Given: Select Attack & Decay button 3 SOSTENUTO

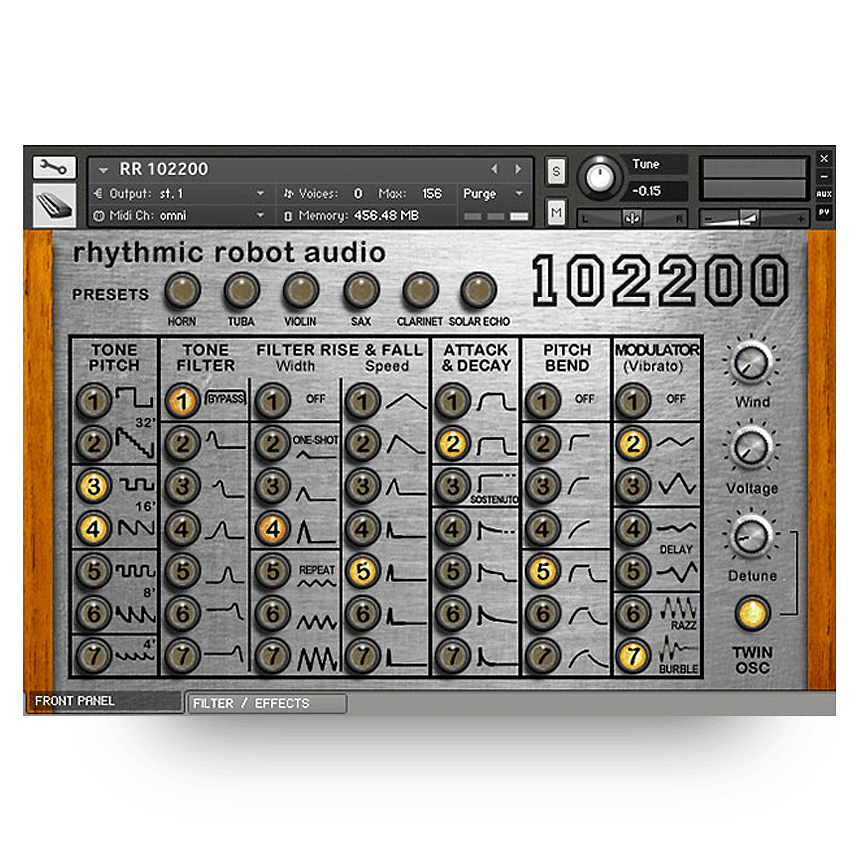Looking at the screenshot, I should point(453,486).
